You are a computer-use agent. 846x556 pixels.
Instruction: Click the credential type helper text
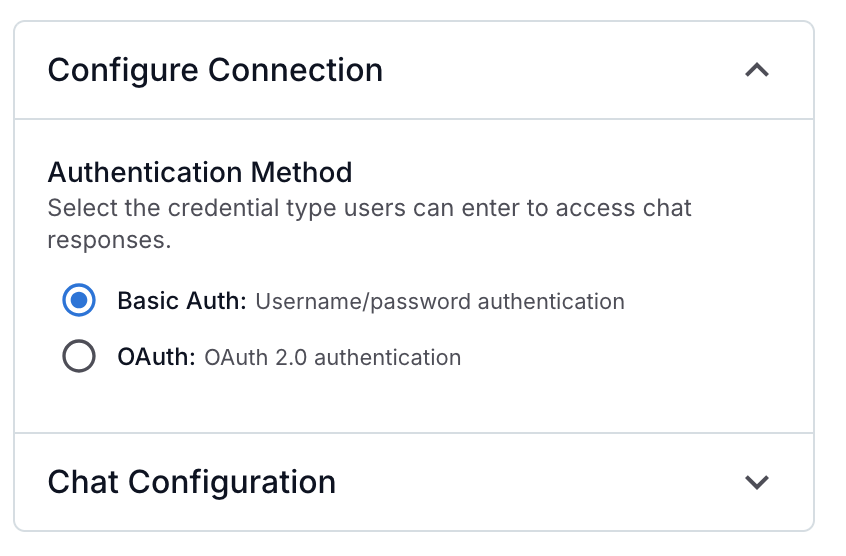(370, 209)
